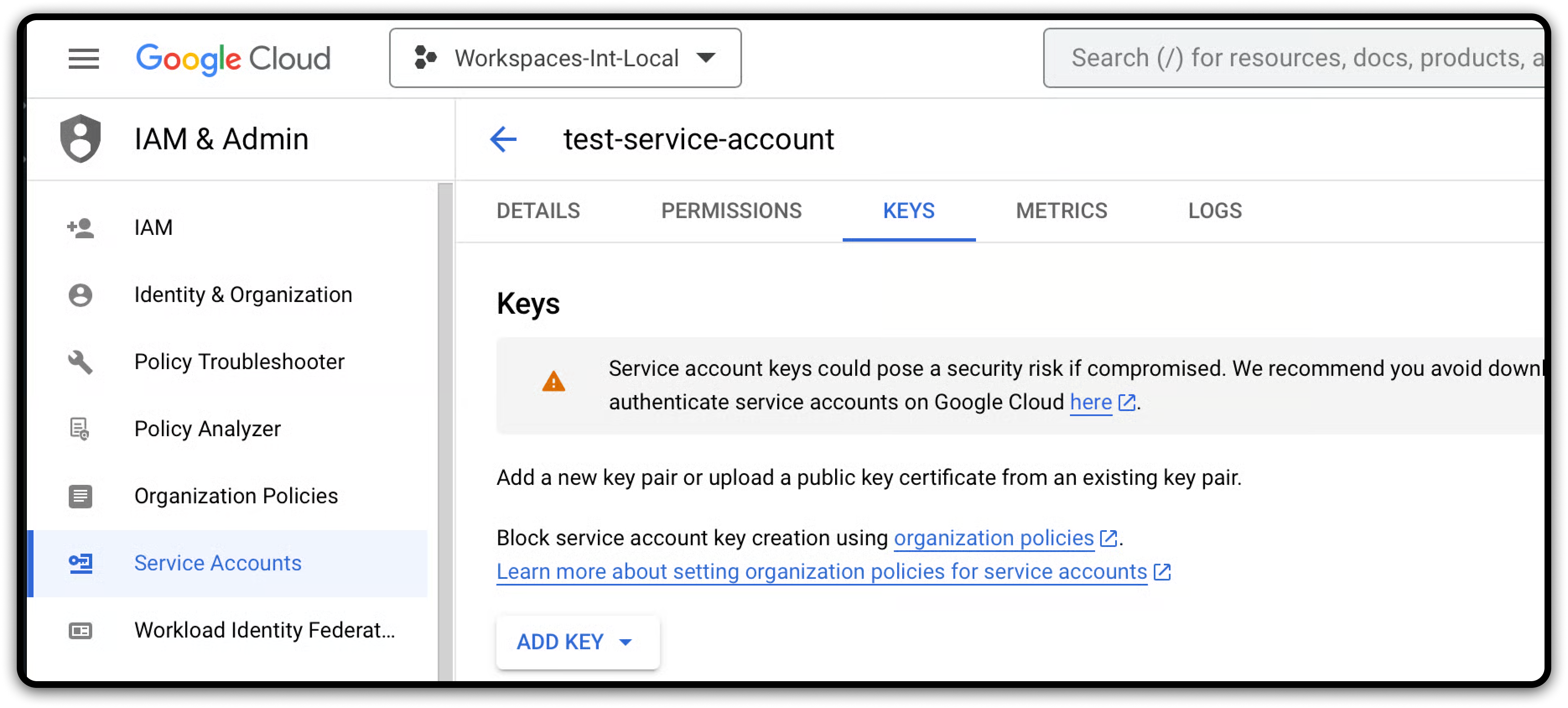
Task: Click the IAM & Admin shield icon
Action: click(x=80, y=139)
